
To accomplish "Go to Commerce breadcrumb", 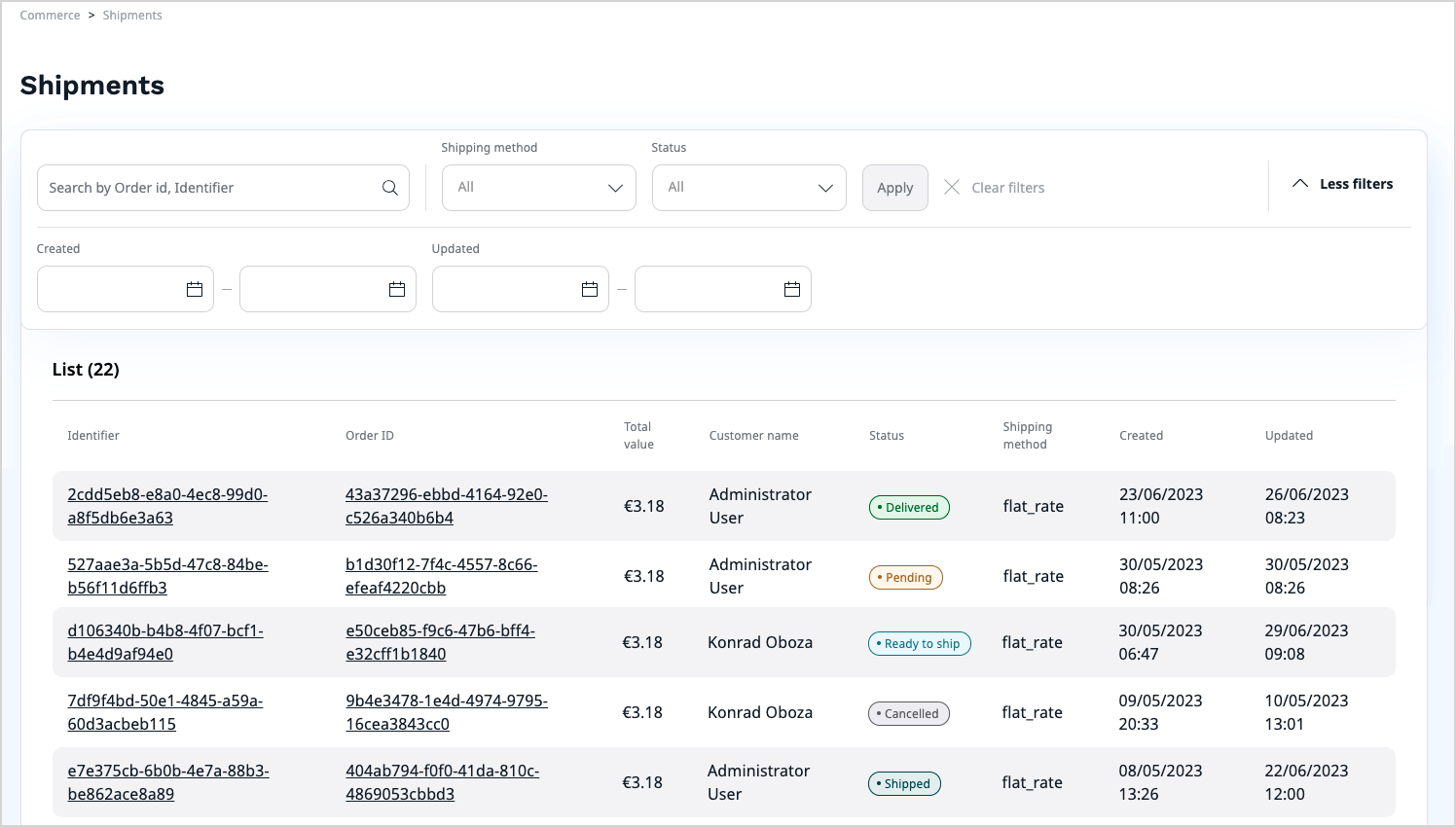I will pos(51,16).
